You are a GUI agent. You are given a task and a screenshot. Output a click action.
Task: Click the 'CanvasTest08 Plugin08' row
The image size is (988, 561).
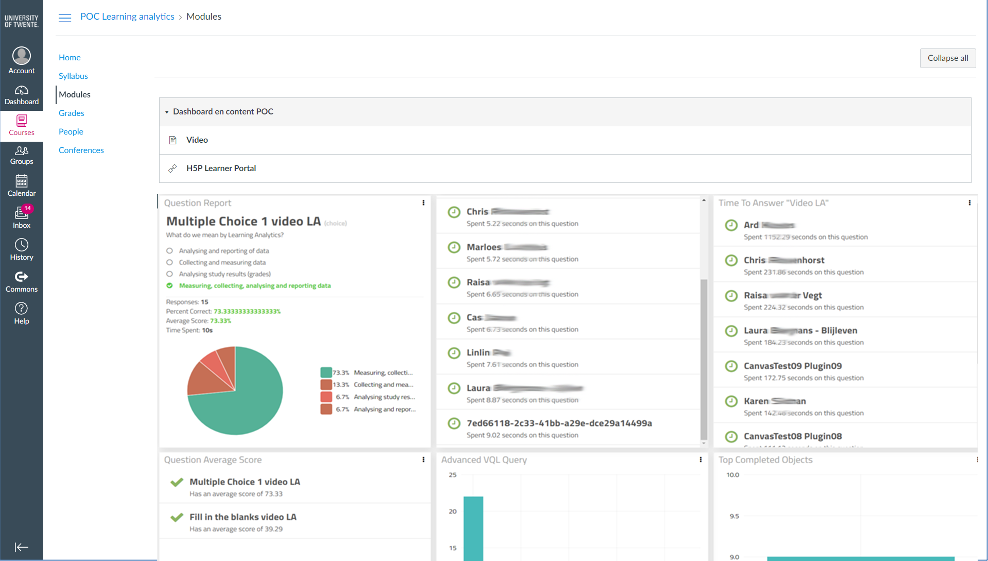[845, 436]
